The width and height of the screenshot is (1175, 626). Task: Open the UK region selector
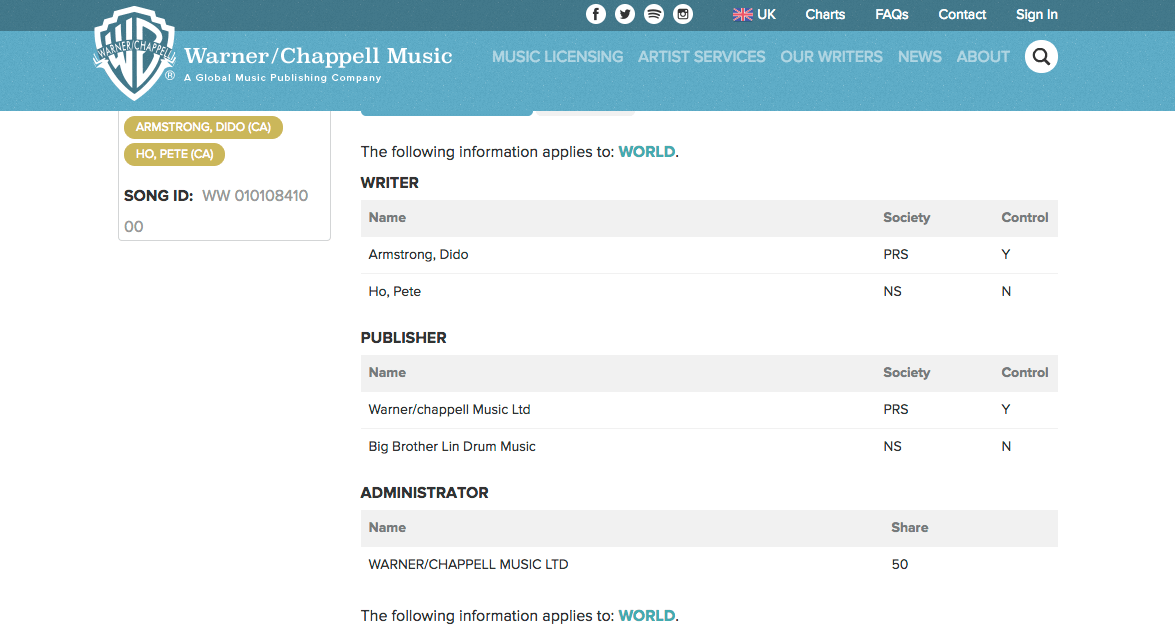coord(763,14)
